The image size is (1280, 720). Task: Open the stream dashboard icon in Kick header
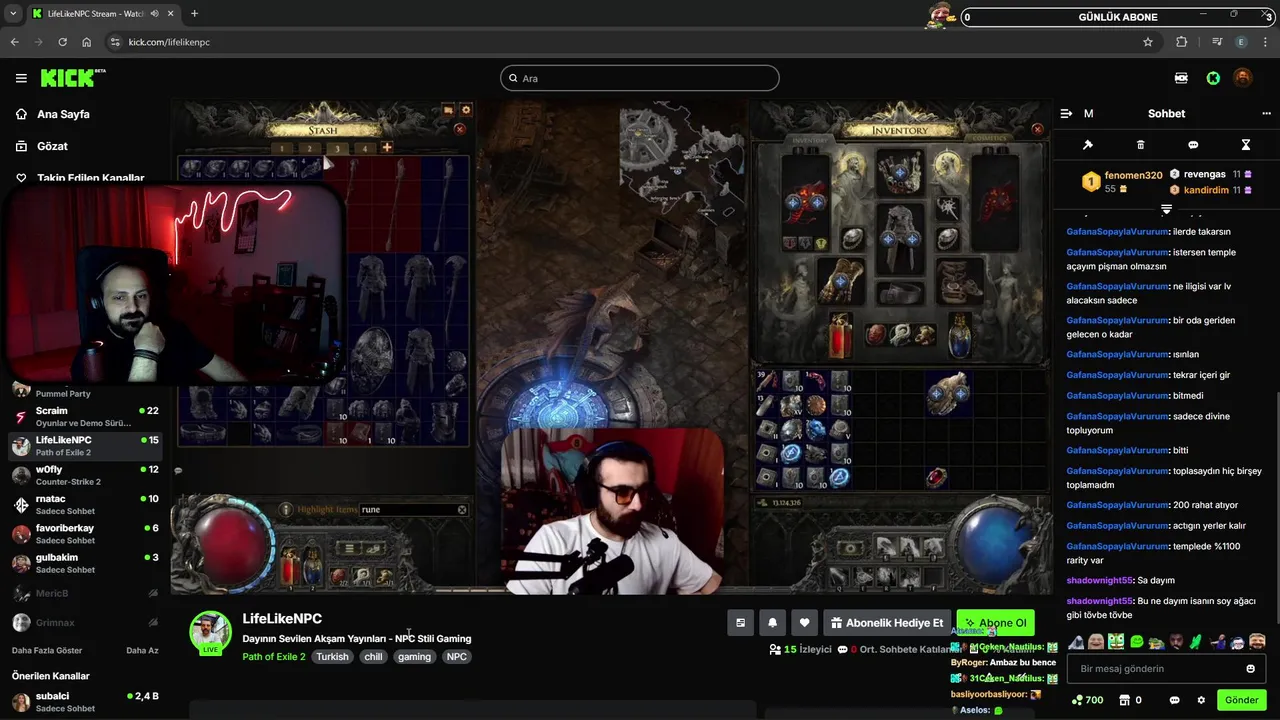pyautogui.click(x=1181, y=78)
